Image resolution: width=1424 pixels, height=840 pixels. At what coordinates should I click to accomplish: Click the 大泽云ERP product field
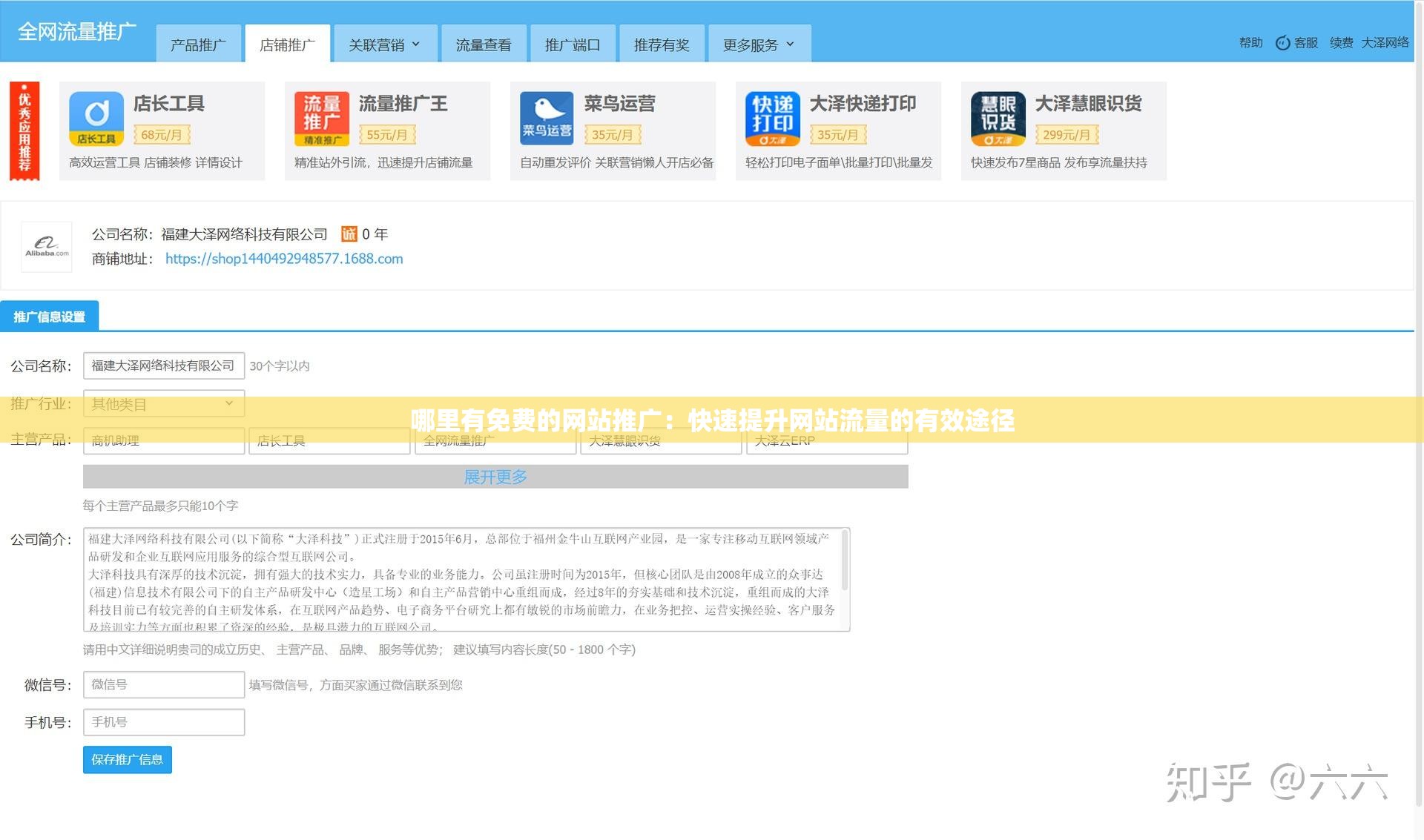(827, 440)
